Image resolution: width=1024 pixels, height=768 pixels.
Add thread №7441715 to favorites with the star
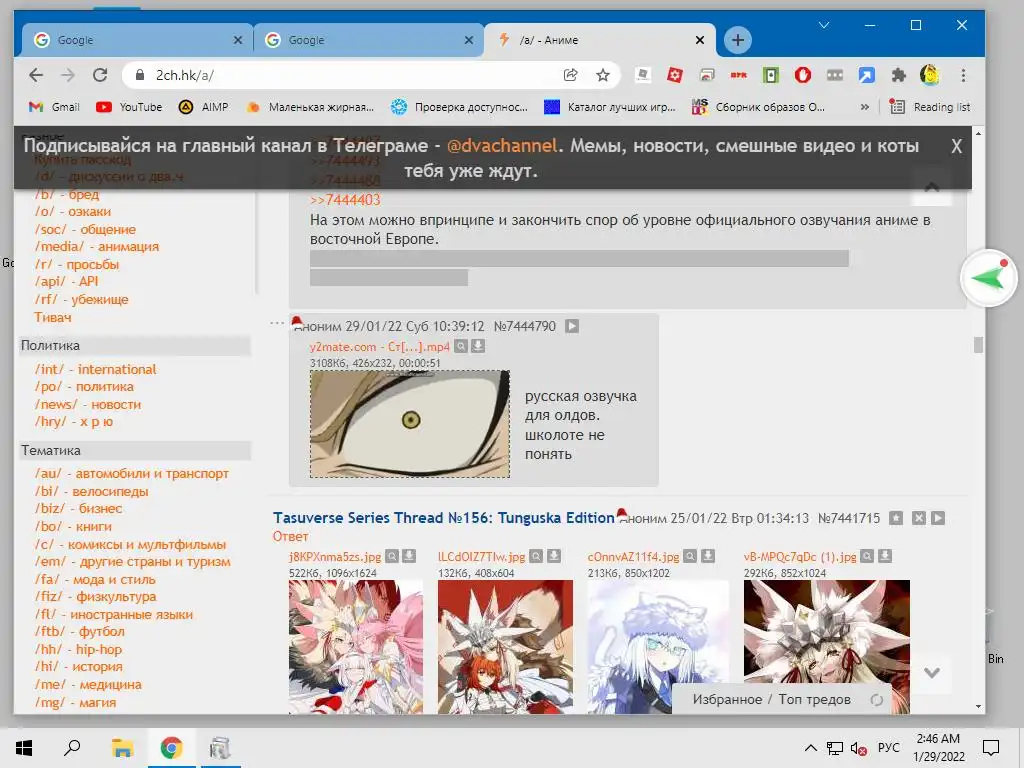896,518
